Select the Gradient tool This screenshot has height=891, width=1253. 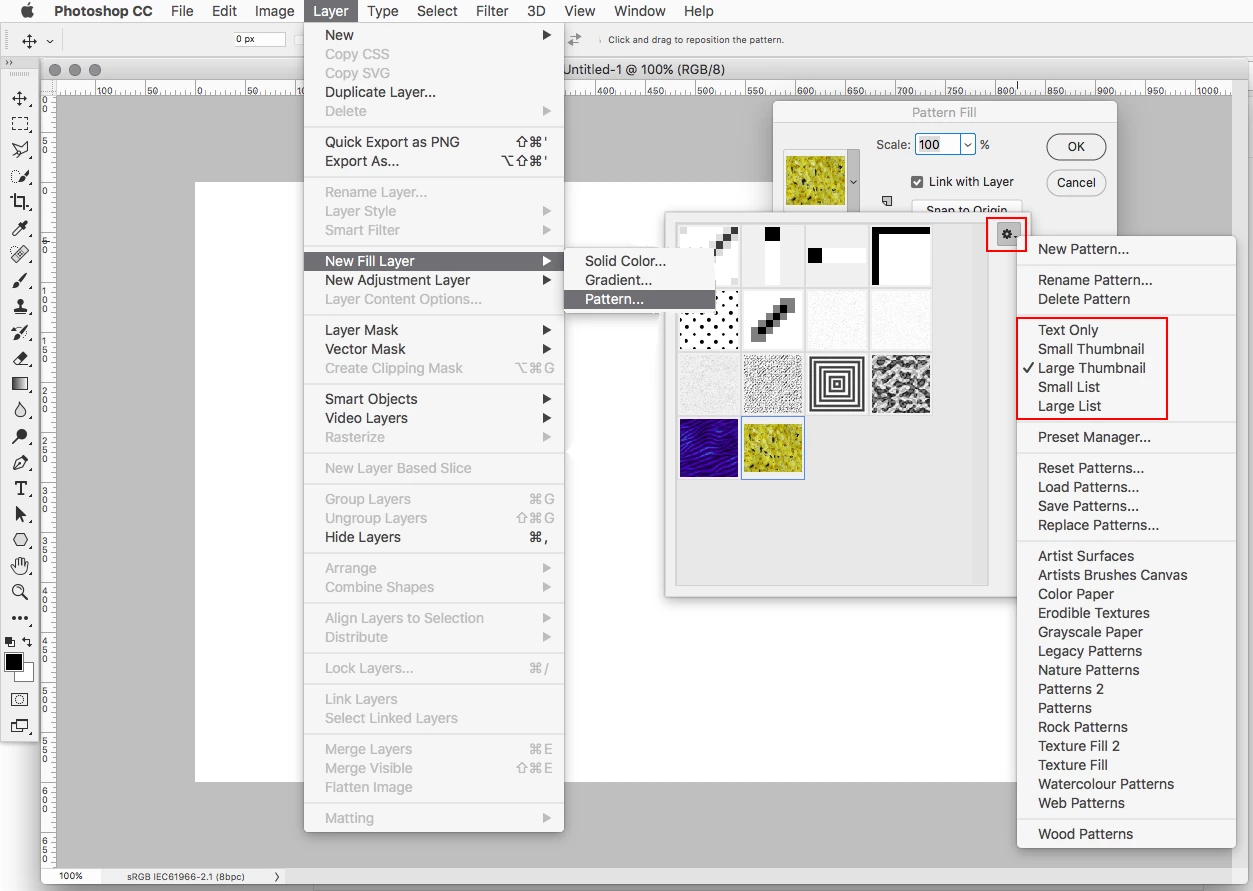coord(20,384)
